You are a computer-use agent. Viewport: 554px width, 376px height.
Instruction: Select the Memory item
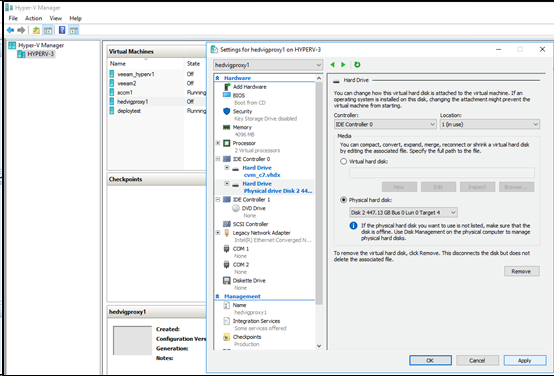[242, 127]
